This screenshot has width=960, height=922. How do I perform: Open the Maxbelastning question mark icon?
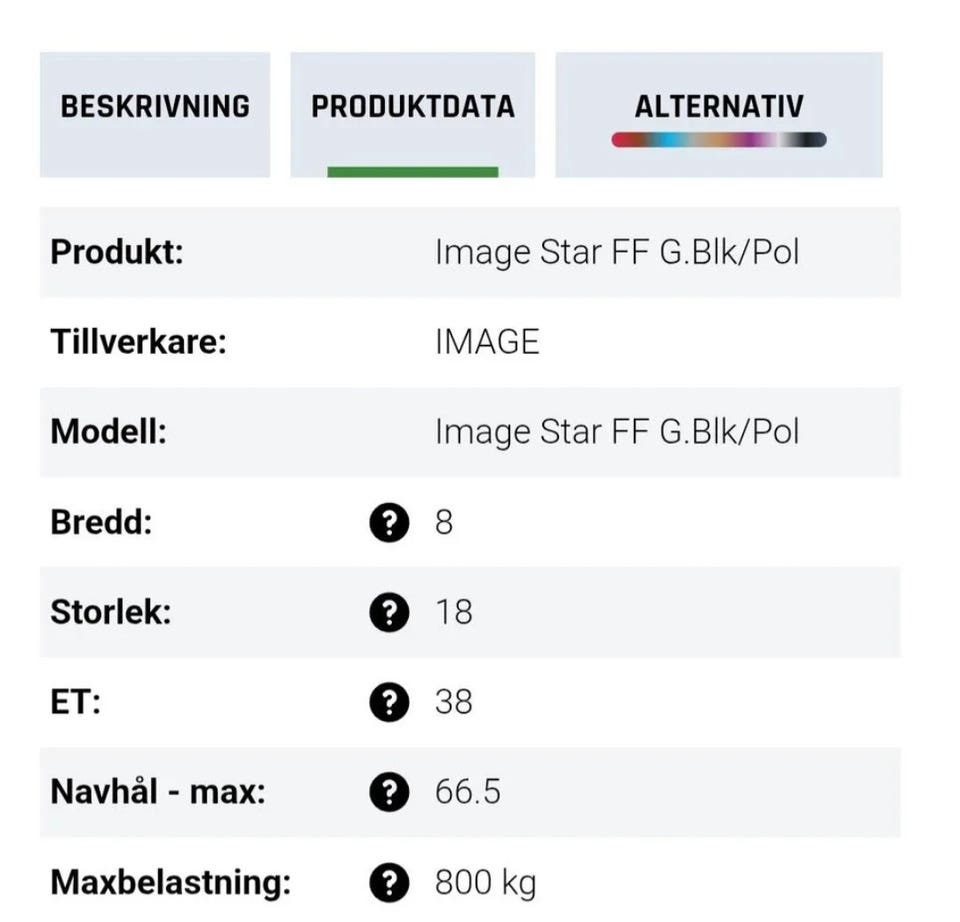coord(389,883)
